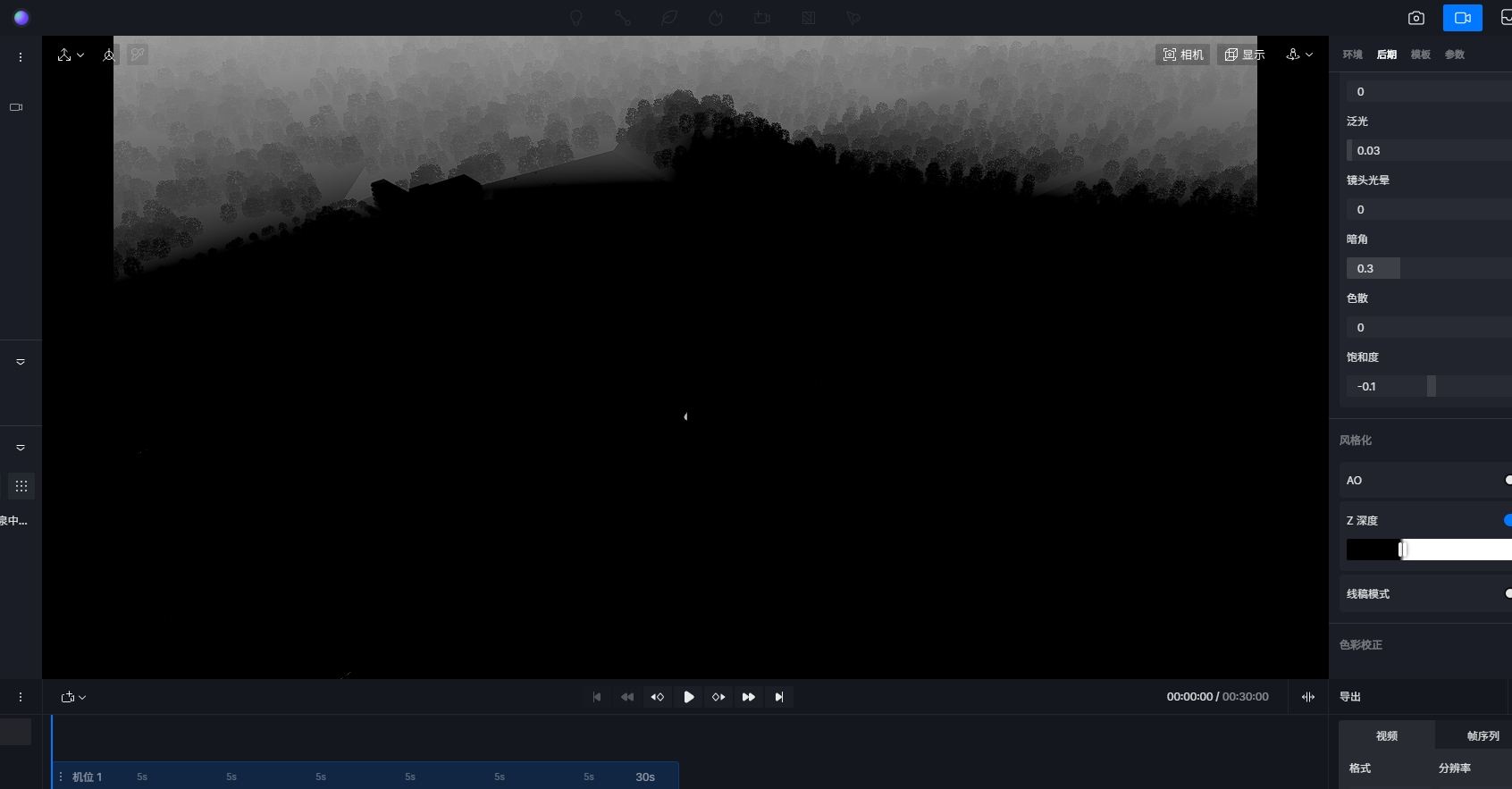The width and height of the screenshot is (1512, 789).
Task: Click the rendered depth viewport image
Action: pos(685,357)
